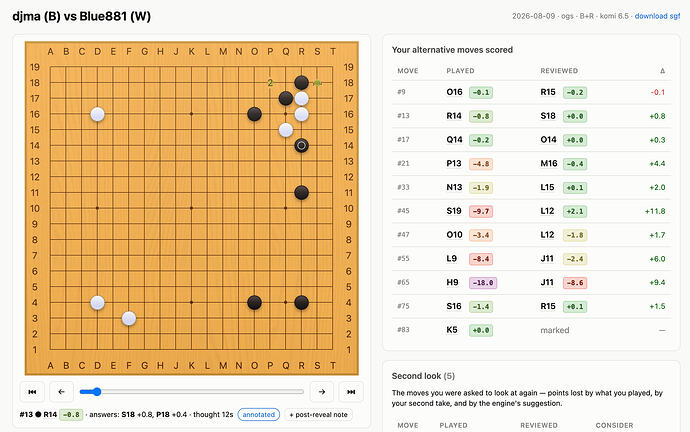
Task: Click the -18.0 score badge for H9
Action: click(x=483, y=282)
